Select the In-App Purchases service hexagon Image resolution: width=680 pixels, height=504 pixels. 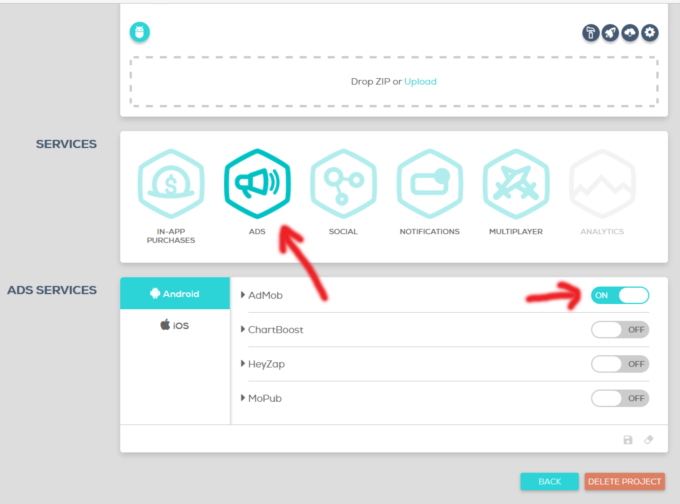click(x=171, y=183)
